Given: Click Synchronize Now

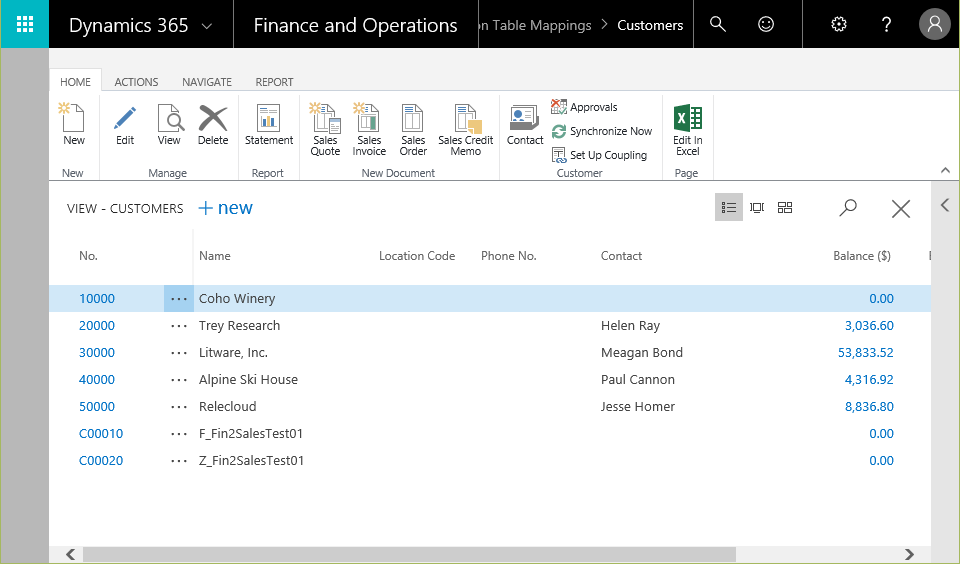Looking at the screenshot, I should click(602, 131).
